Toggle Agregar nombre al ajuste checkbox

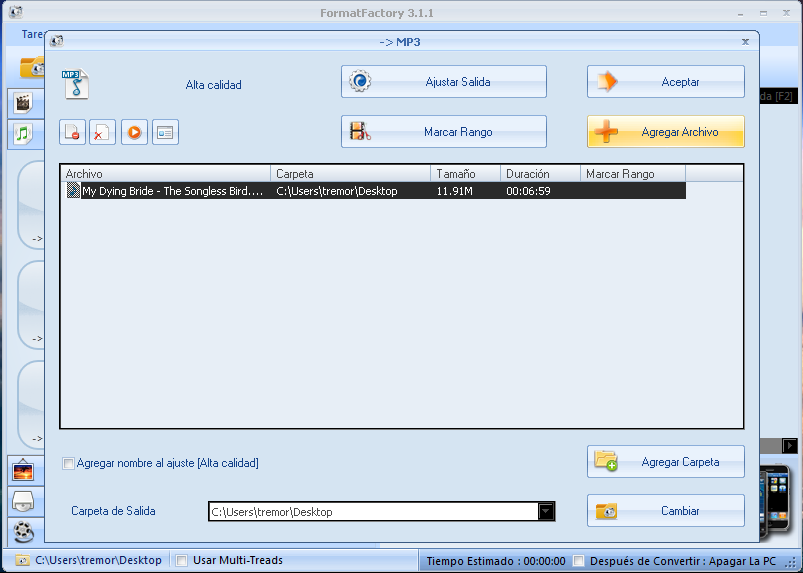68,463
